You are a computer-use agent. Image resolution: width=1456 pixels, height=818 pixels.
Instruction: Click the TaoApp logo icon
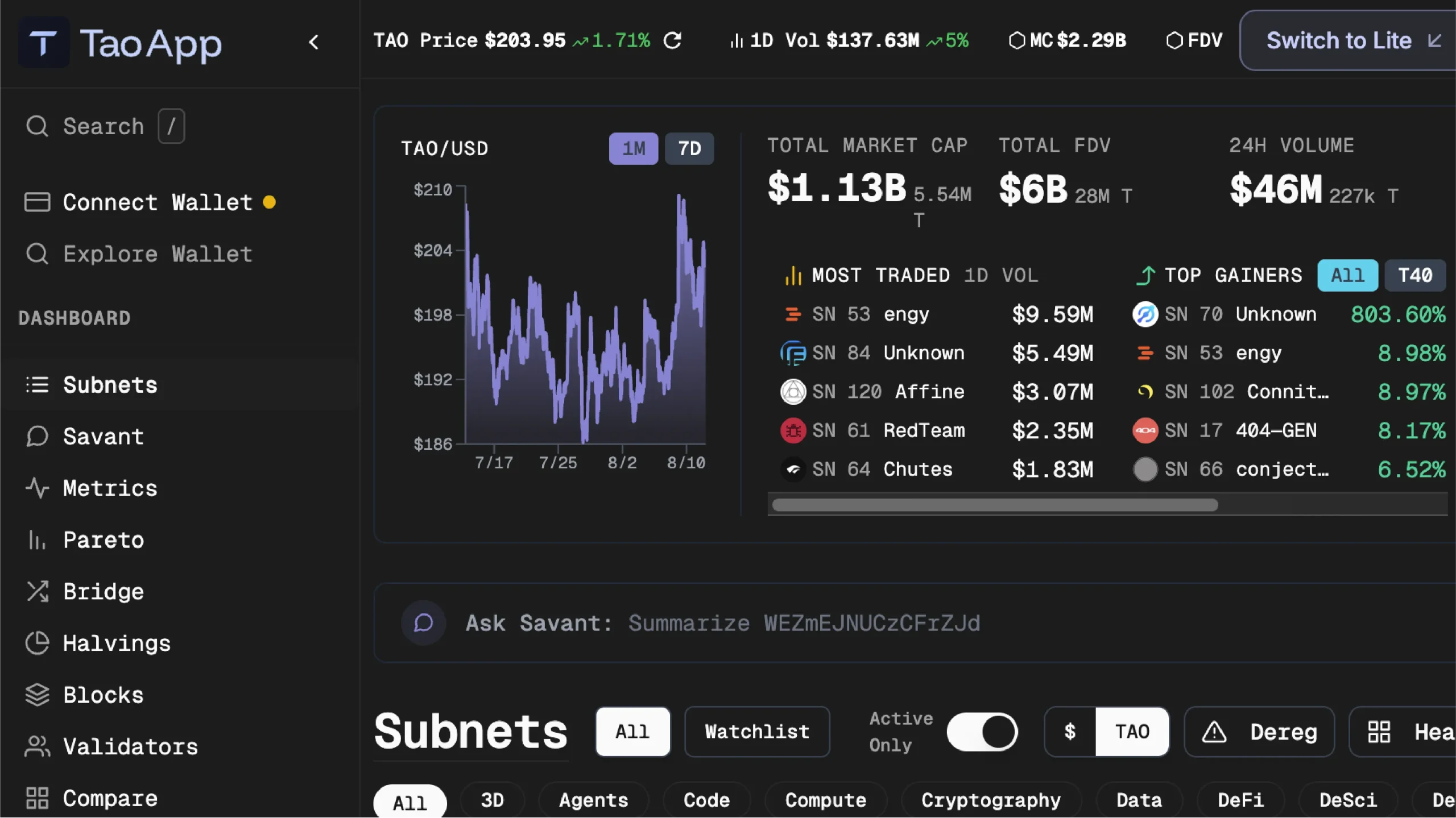point(44,43)
